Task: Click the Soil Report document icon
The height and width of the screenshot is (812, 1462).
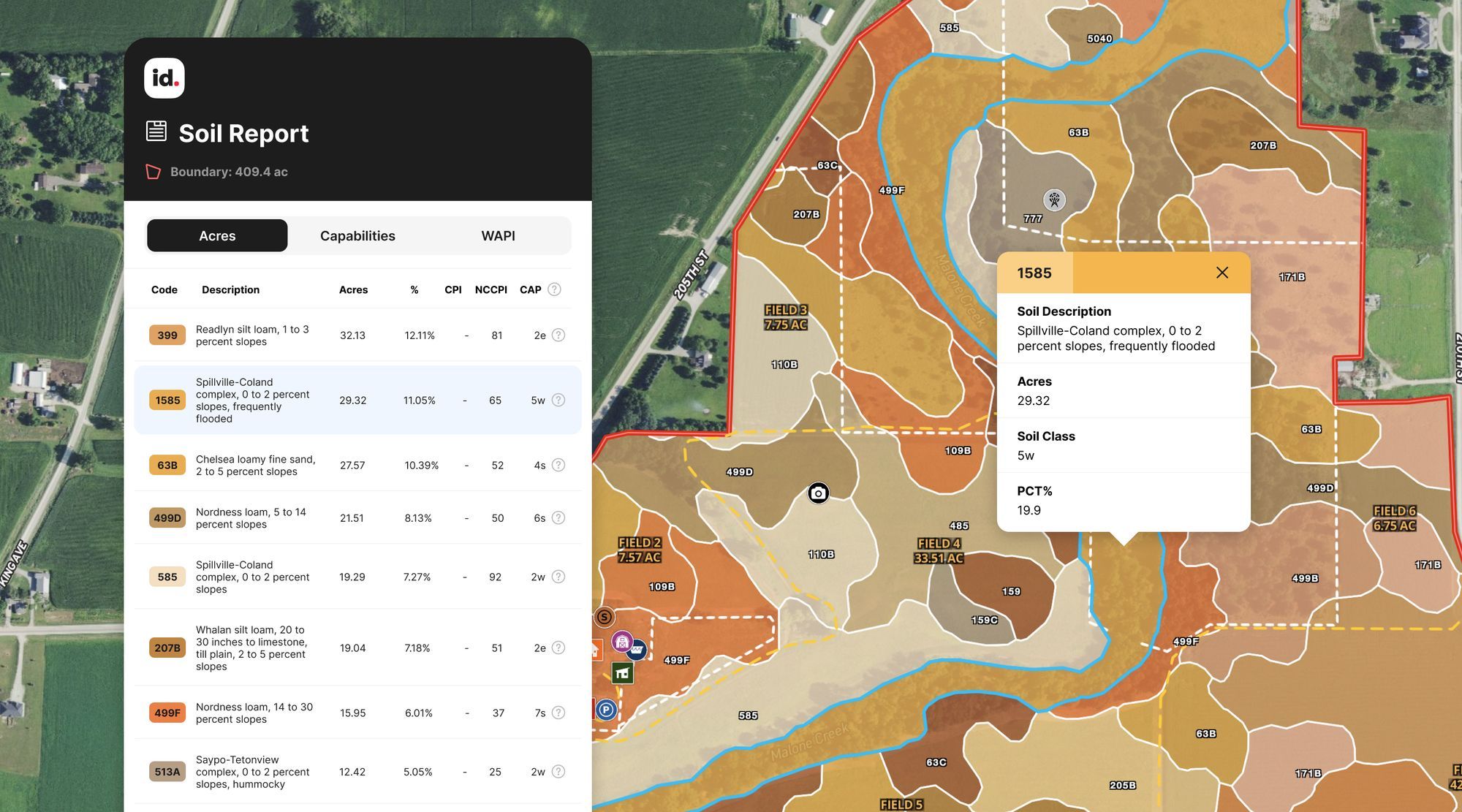Action: [156, 132]
